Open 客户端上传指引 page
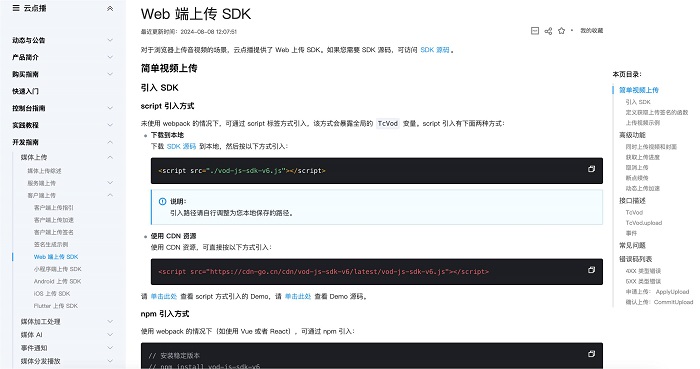 coord(54,207)
